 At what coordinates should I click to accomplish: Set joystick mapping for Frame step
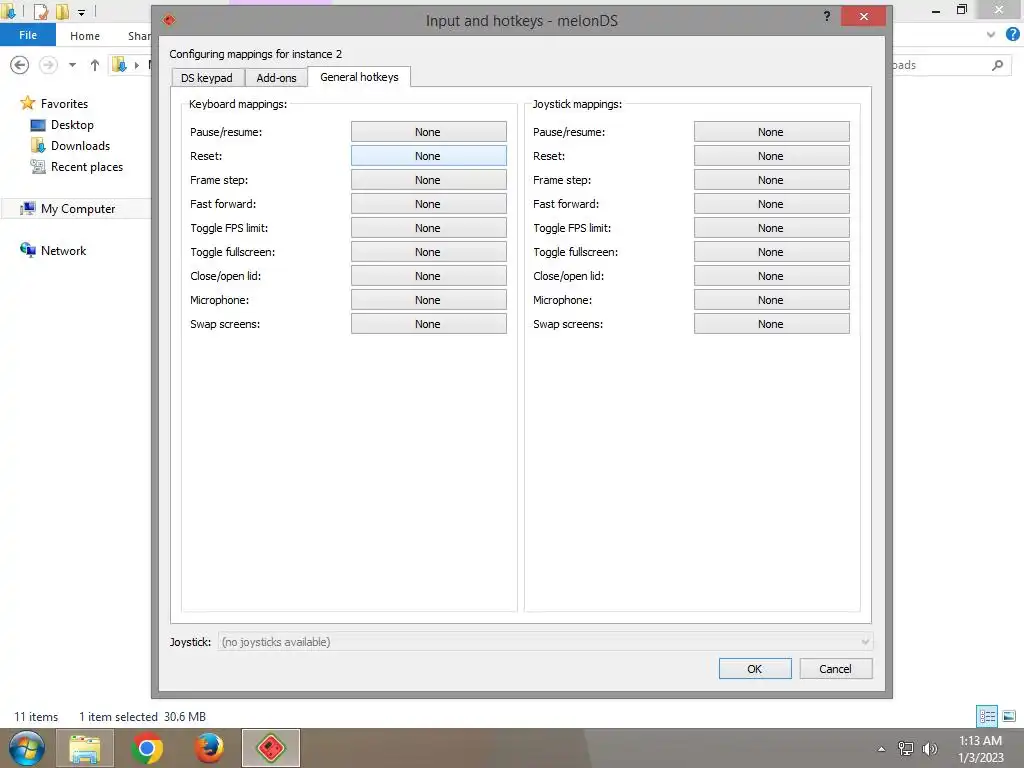point(771,180)
